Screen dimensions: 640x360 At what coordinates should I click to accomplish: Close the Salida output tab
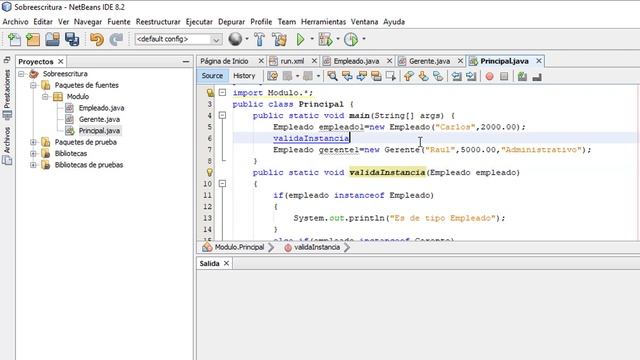point(226,263)
